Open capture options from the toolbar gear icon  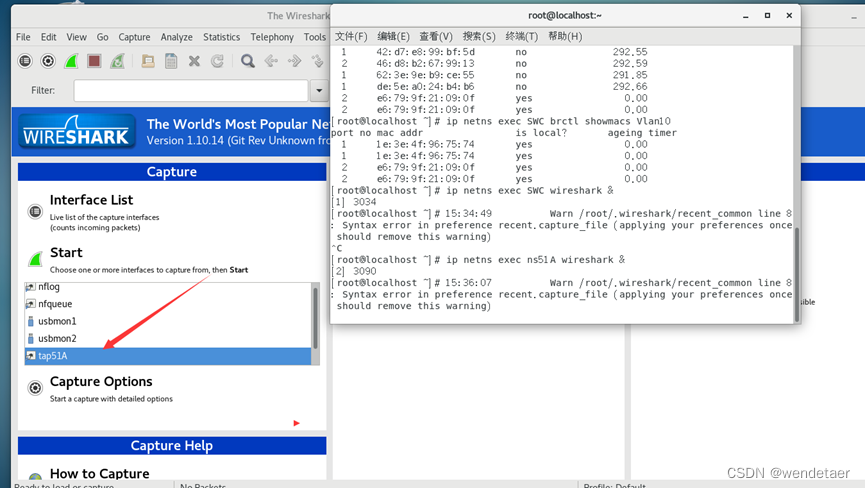point(48,61)
